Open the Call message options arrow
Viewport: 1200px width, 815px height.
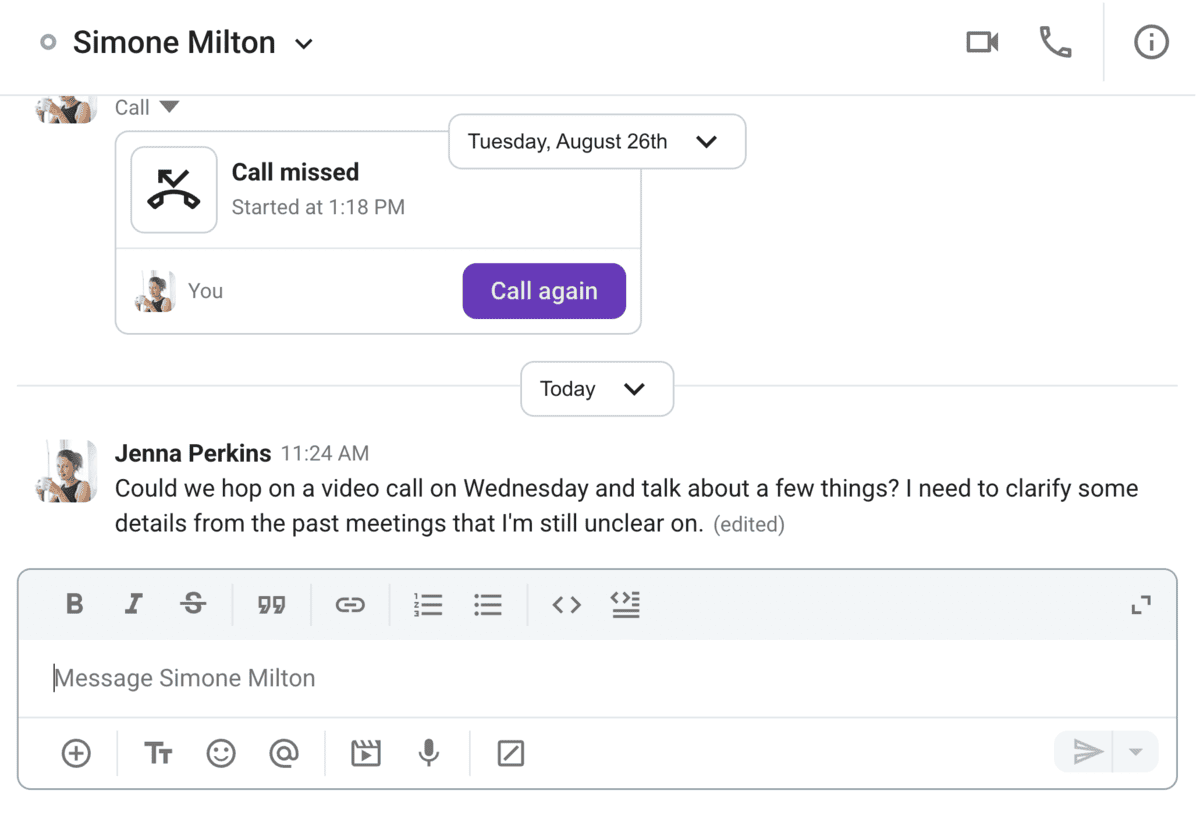[172, 107]
